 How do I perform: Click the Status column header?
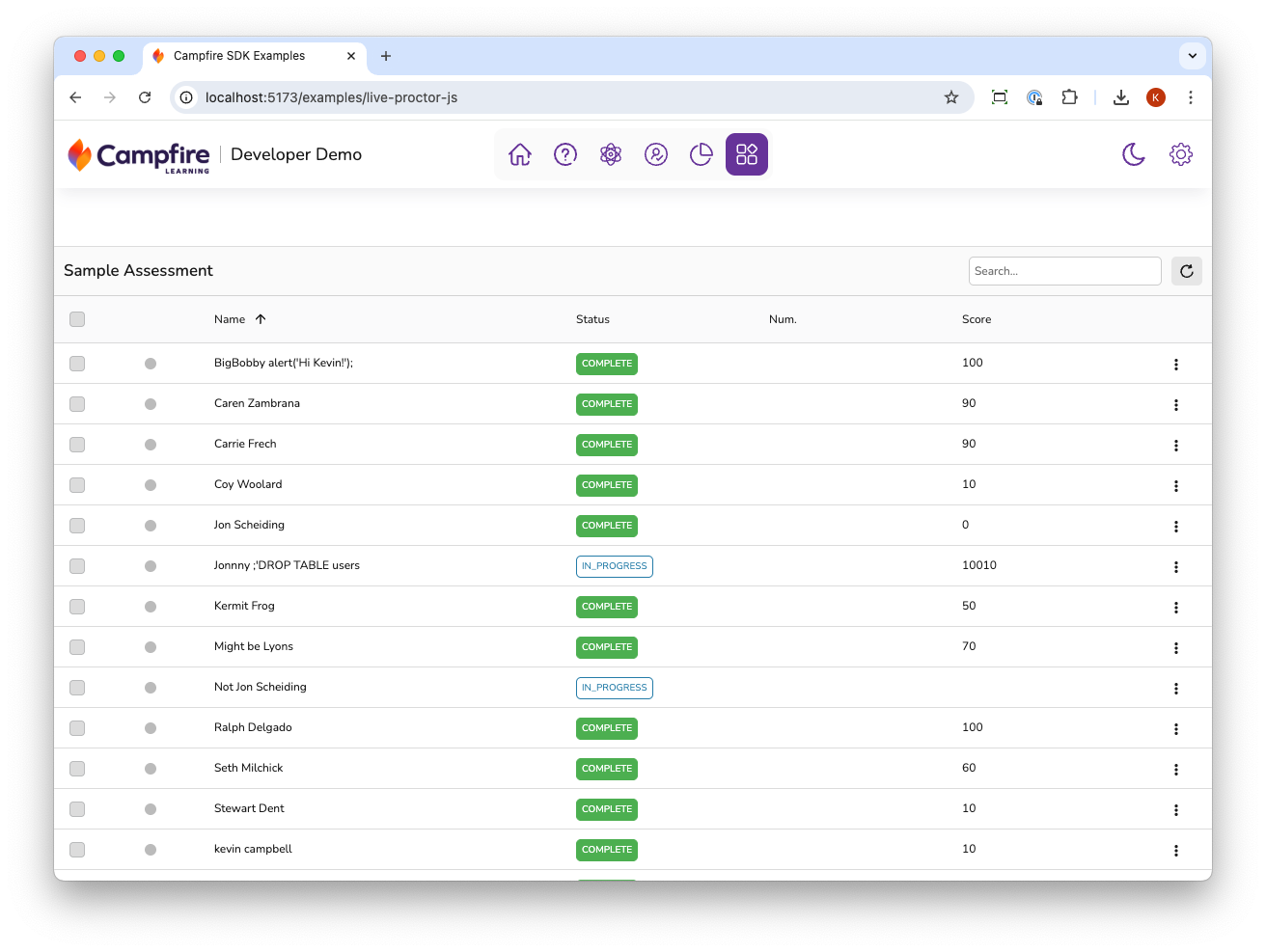coord(592,319)
